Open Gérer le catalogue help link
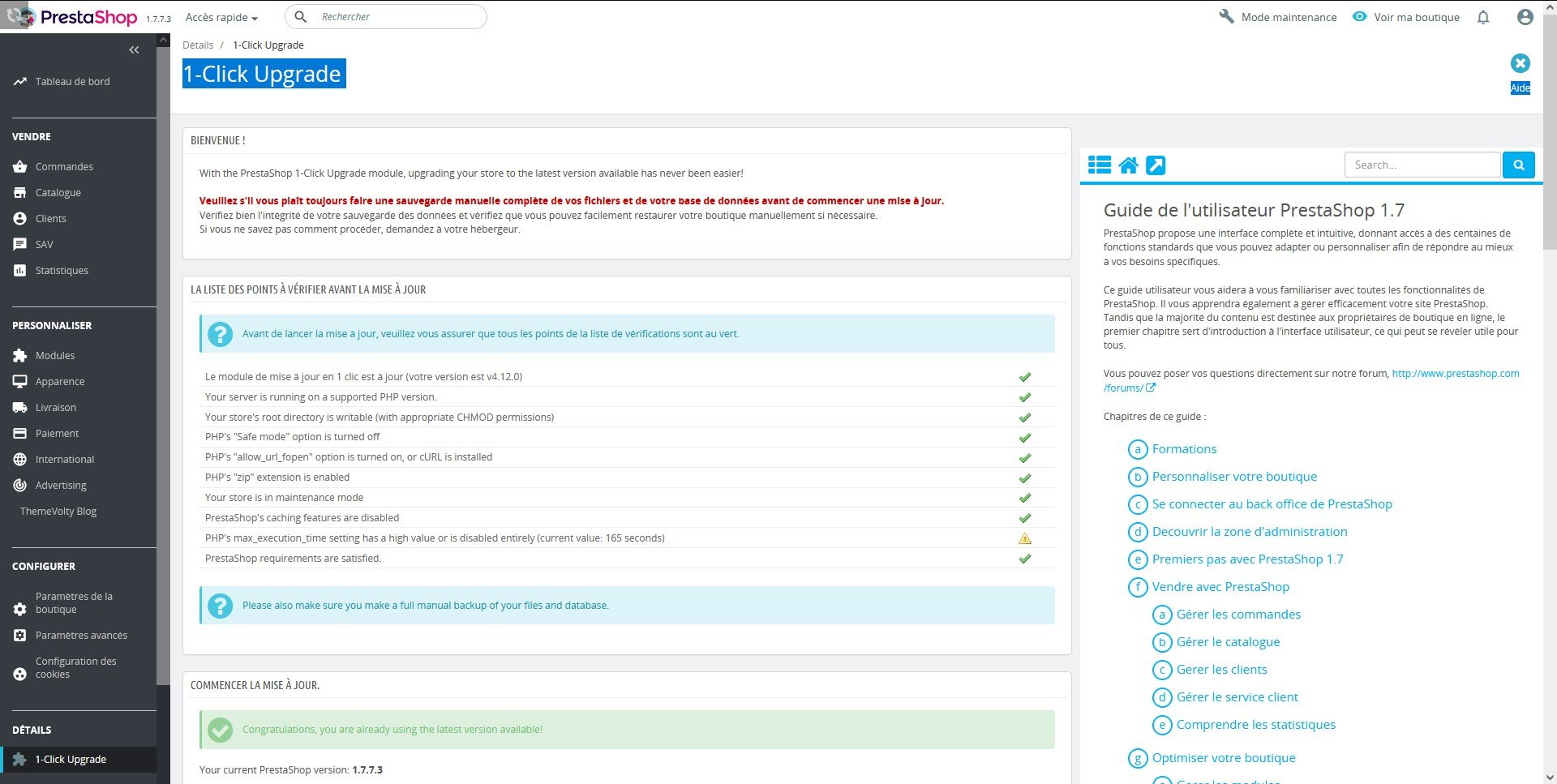1557x784 pixels. [1228, 642]
